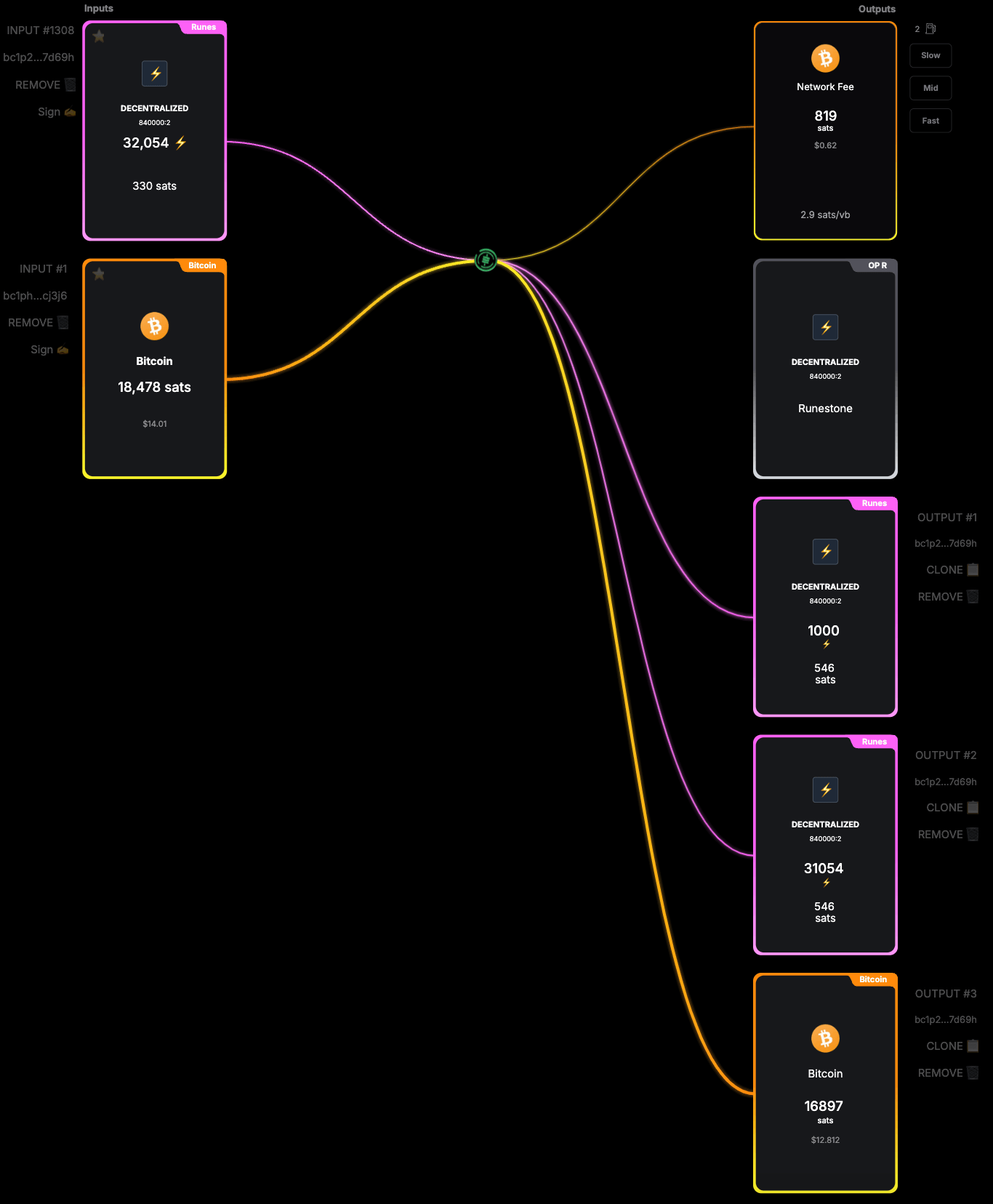Click the star icon on the Runes input card
993x1204 pixels.
[99, 36]
